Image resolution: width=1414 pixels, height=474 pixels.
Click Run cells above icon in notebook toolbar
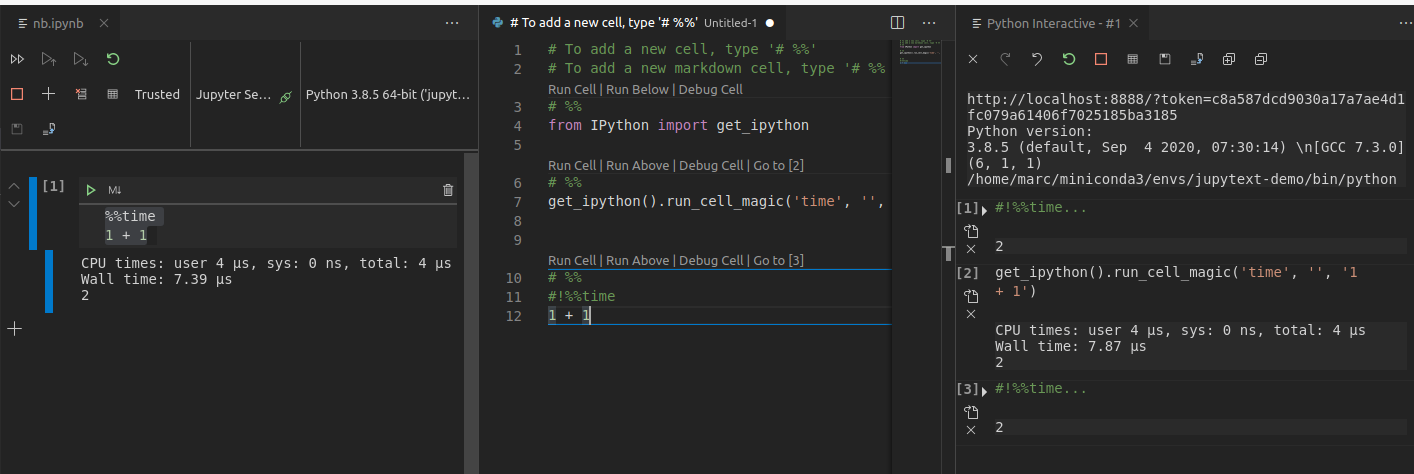[48, 60]
